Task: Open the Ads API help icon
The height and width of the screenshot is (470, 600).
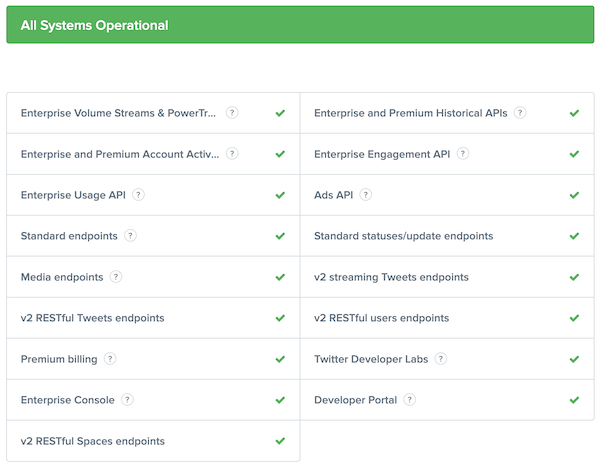Action: coord(365,195)
